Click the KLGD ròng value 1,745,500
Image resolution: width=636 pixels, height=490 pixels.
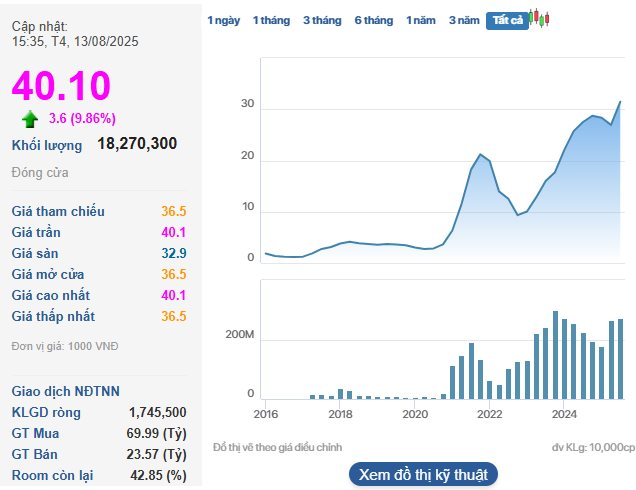[157, 412]
